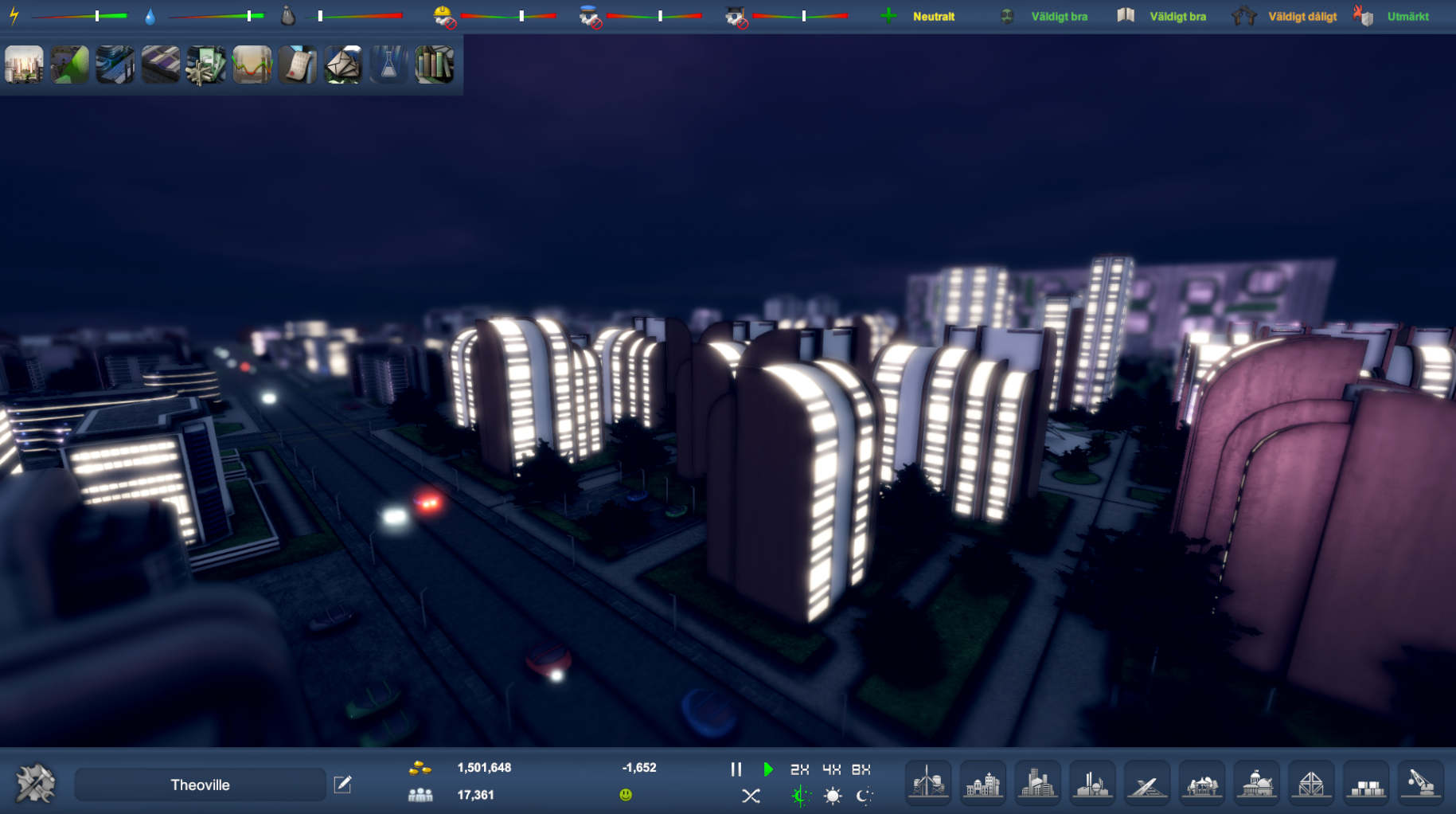Viewport: 1456px width, 814px height.
Task: Open the terrain map icon with green hill
Action: point(70,65)
